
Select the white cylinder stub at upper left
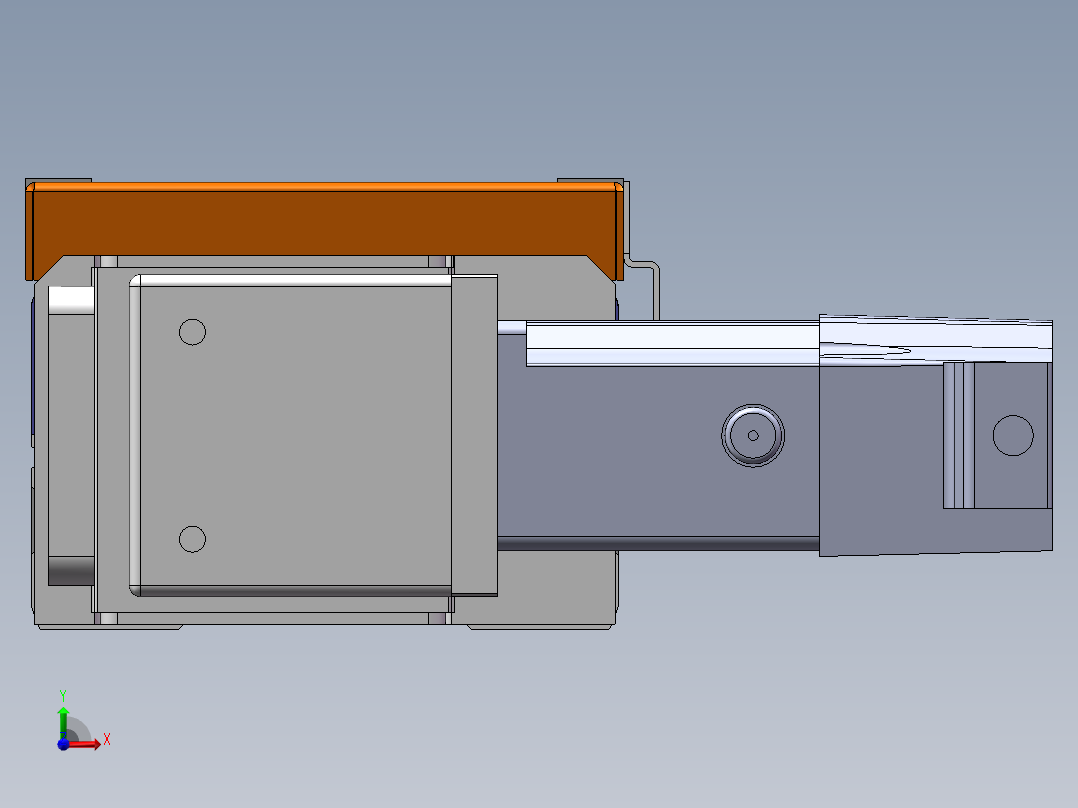coord(70,299)
